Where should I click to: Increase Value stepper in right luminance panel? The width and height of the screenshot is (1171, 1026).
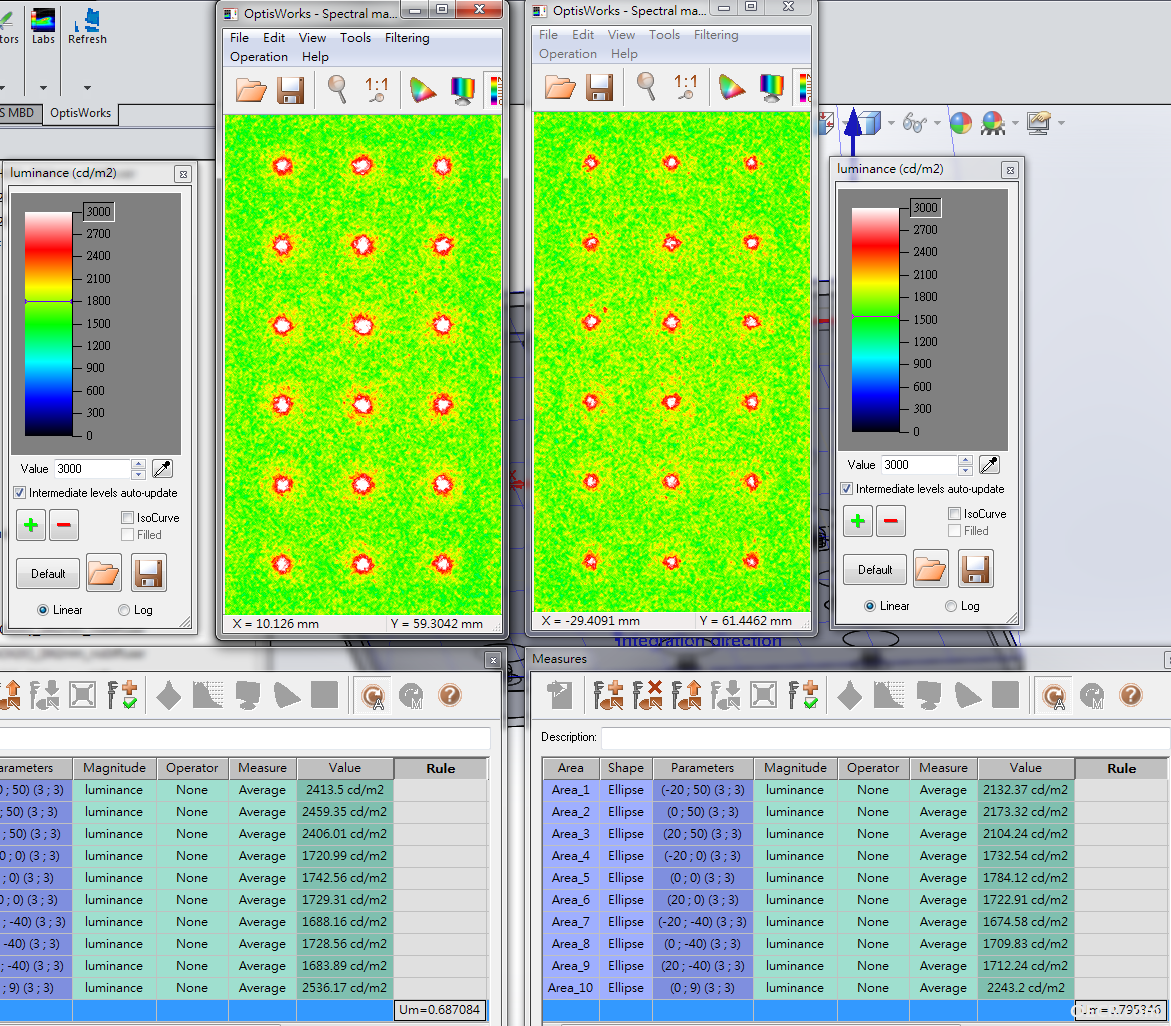tap(966, 460)
